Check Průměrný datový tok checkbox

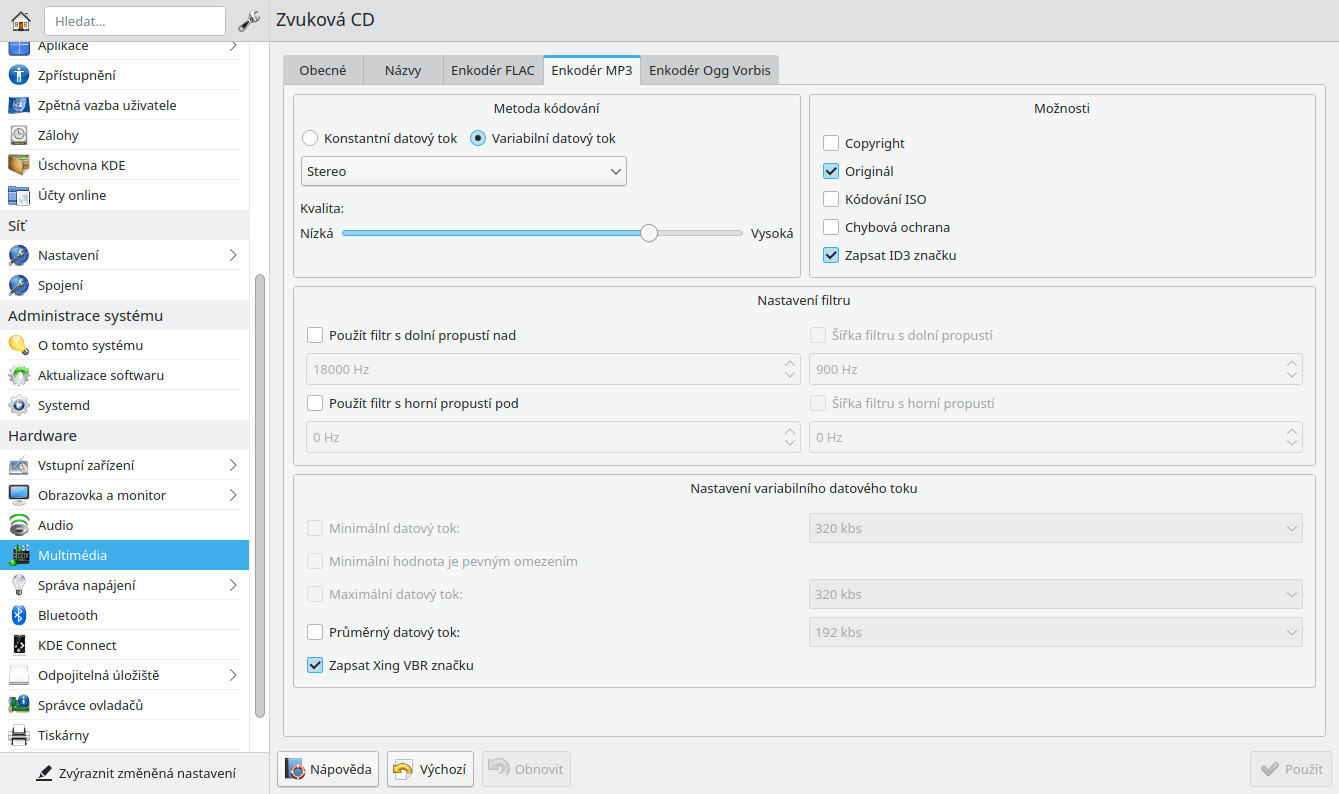315,632
